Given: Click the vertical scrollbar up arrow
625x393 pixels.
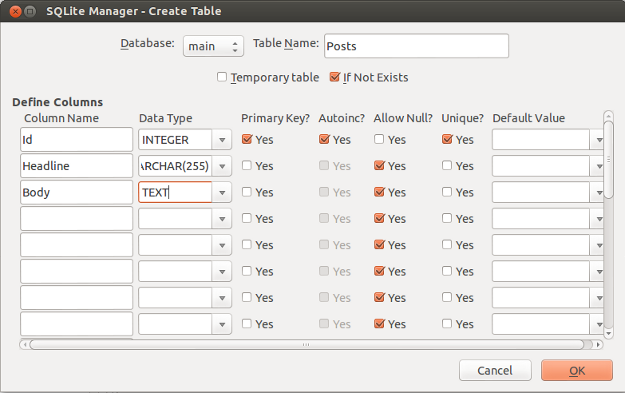Looking at the screenshot, I should point(608,116).
